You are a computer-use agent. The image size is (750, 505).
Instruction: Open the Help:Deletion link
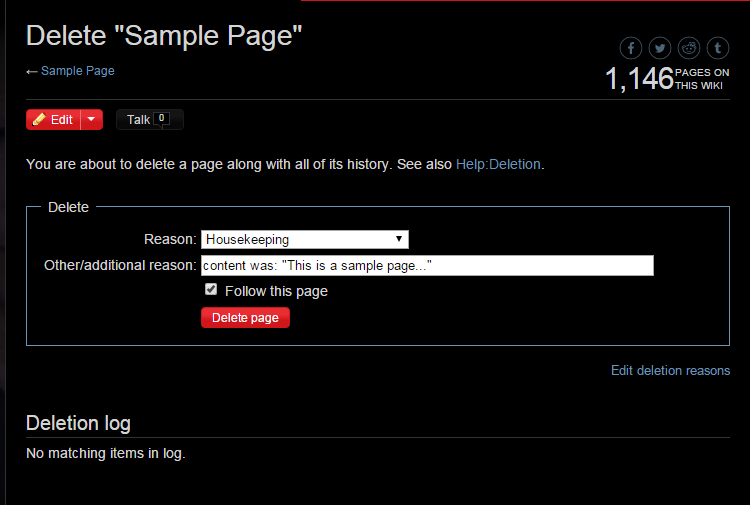(498, 165)
